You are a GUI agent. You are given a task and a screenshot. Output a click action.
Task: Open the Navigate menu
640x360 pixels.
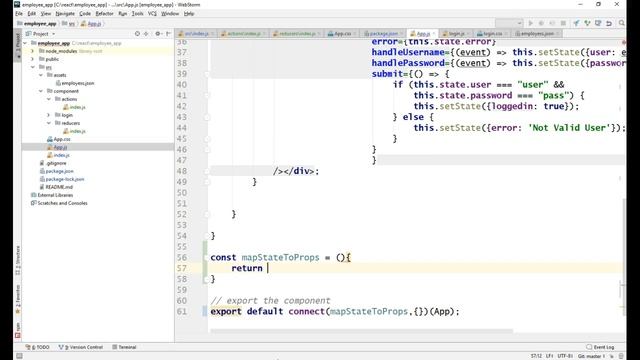pos(65,13)
